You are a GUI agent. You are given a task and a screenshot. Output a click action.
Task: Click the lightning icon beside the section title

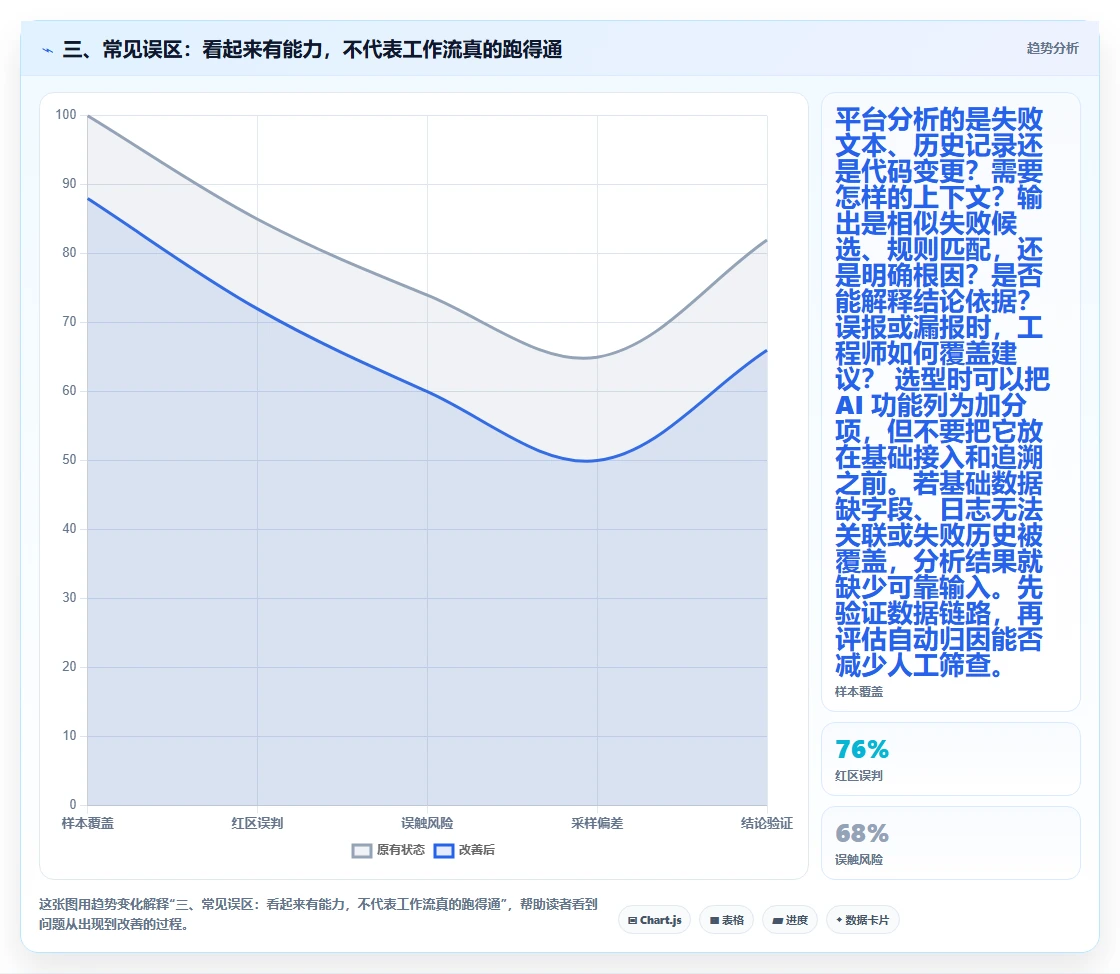click(x=47, y=50)
